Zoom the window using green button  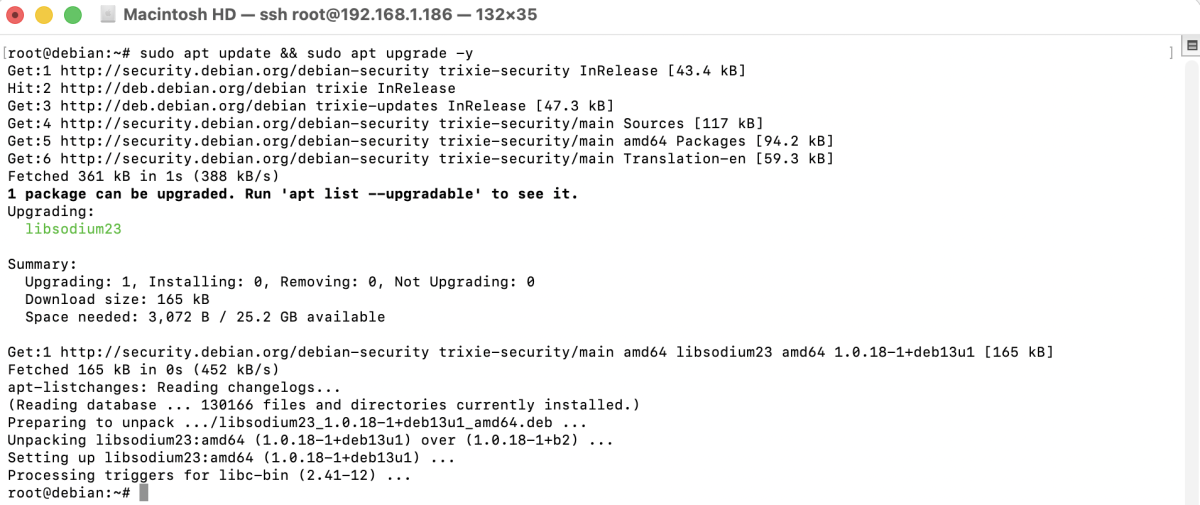point(72,15)
